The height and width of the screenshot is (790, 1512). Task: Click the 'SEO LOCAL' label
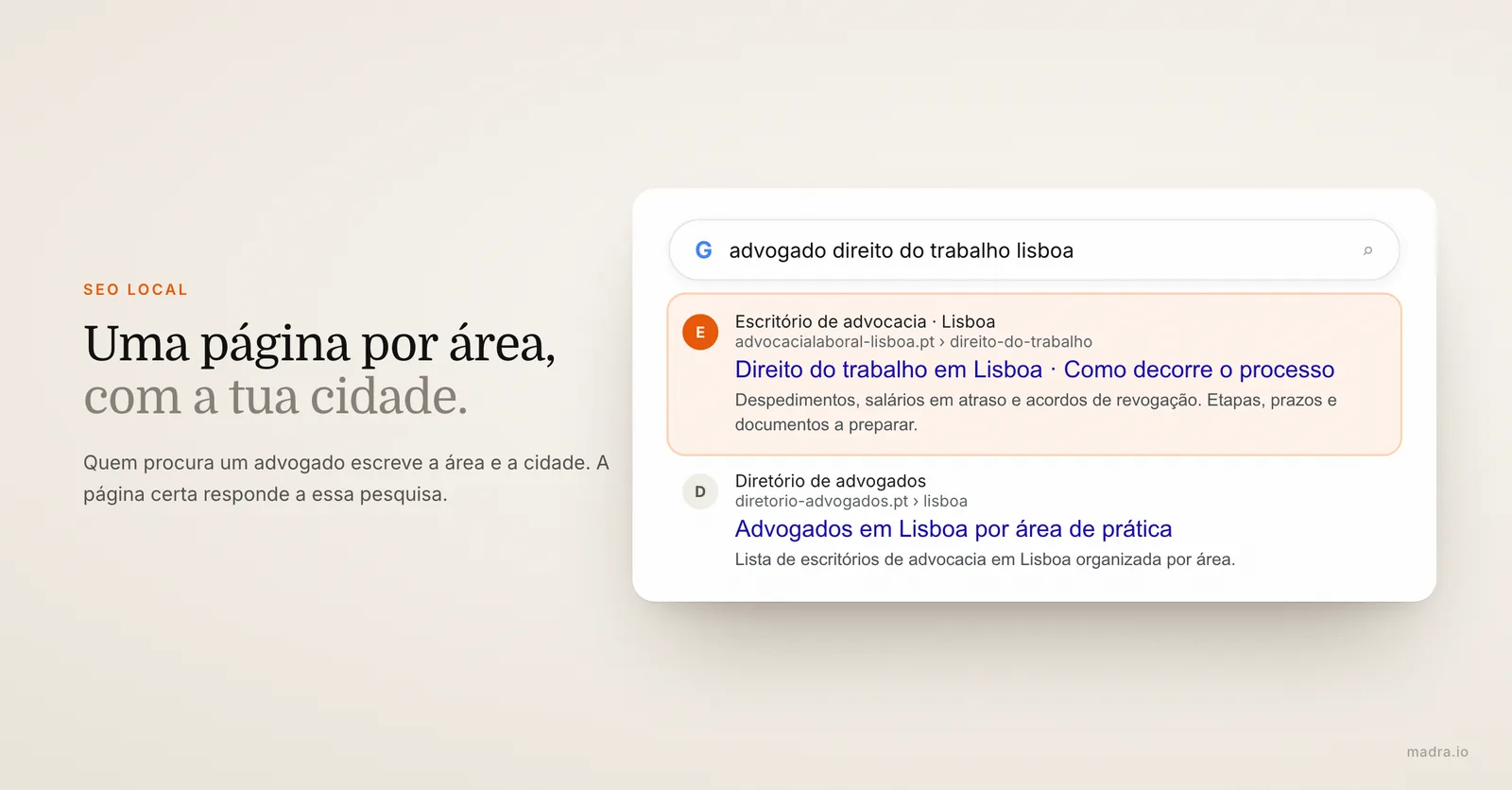coord(136,289)
